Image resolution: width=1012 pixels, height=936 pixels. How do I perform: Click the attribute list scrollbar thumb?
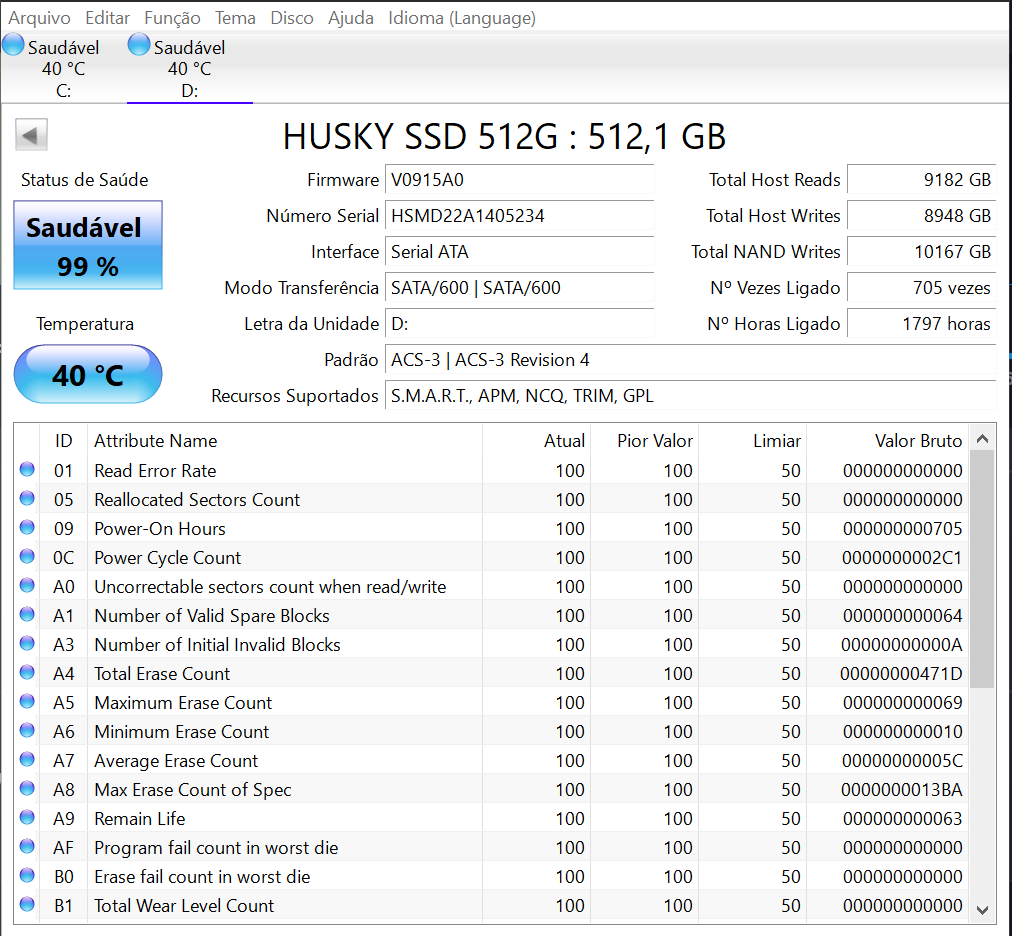pyautogui.click(x=982, y=569)
